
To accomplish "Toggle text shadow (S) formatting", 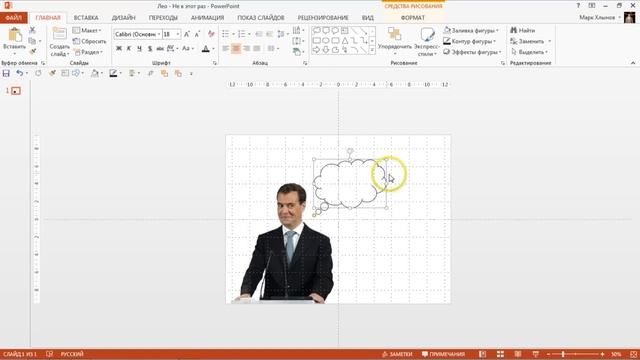I will click(150, 49).
